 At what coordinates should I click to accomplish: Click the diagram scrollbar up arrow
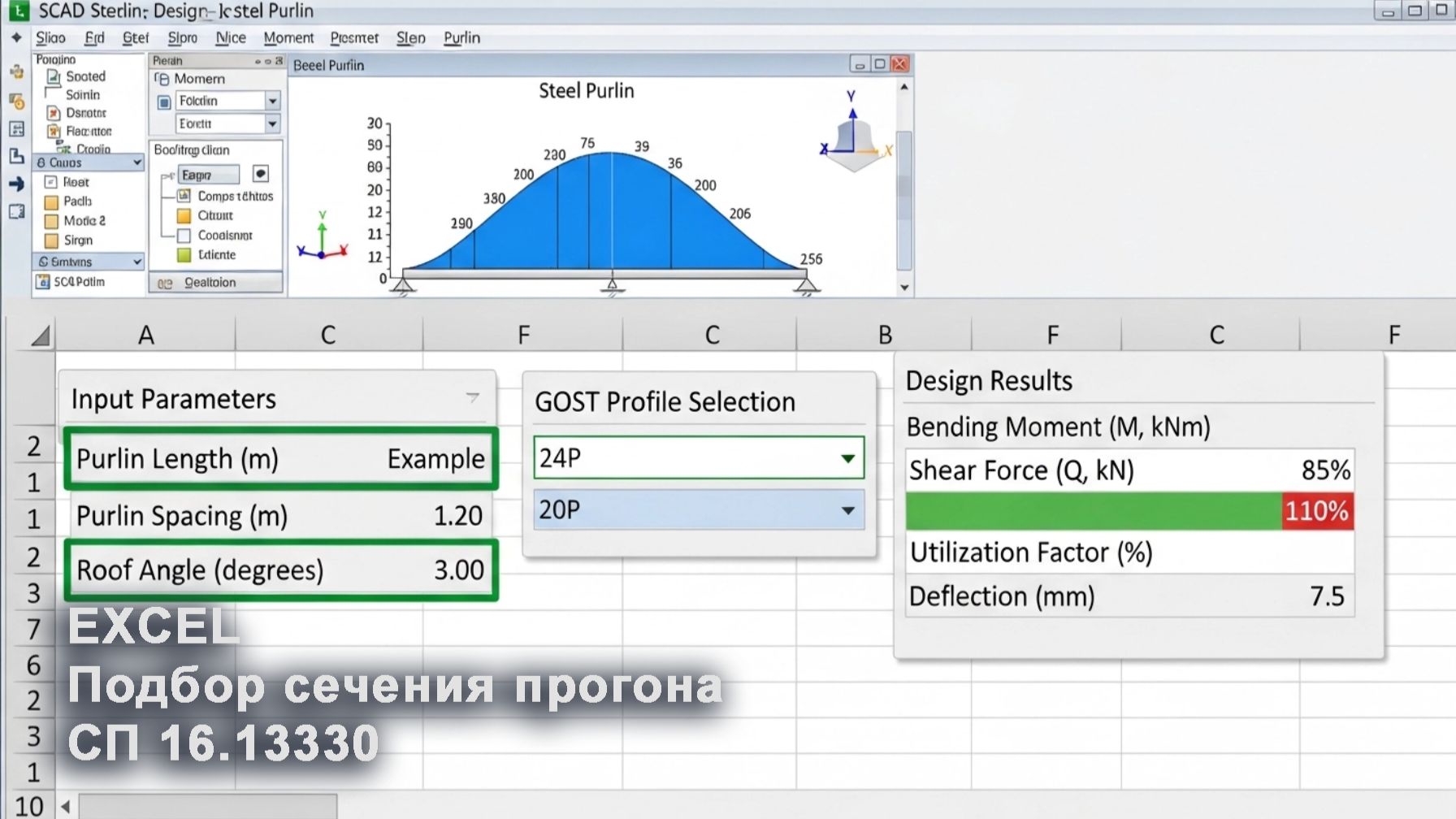pyautogui.click(x=904, y=86)
